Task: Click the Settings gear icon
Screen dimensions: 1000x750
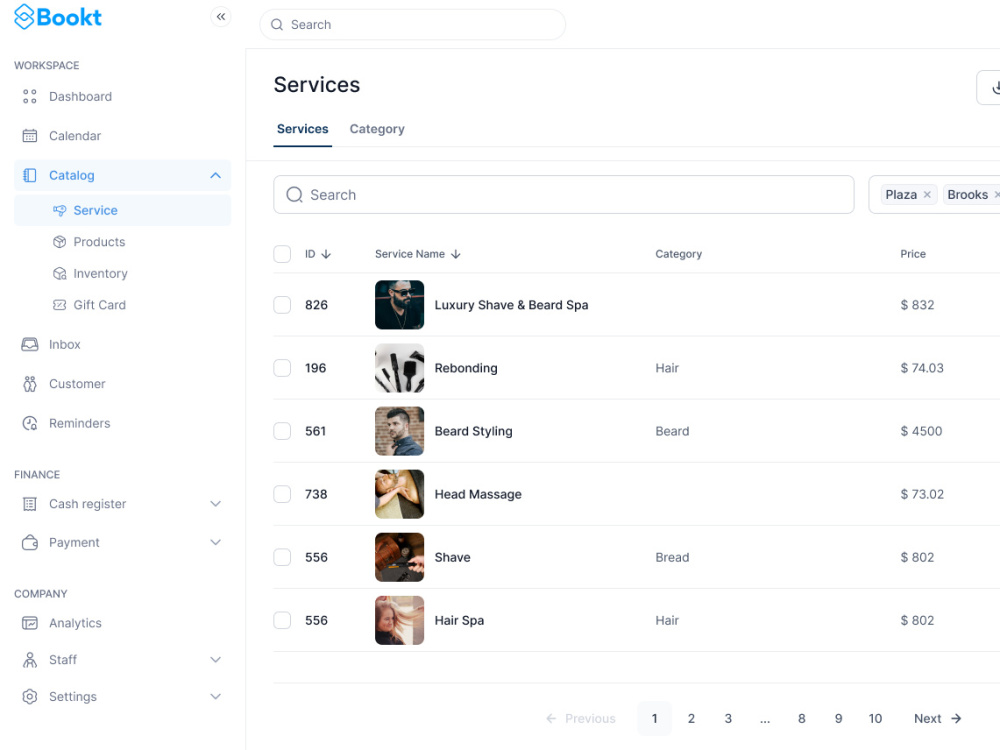Action: point(29,696)
